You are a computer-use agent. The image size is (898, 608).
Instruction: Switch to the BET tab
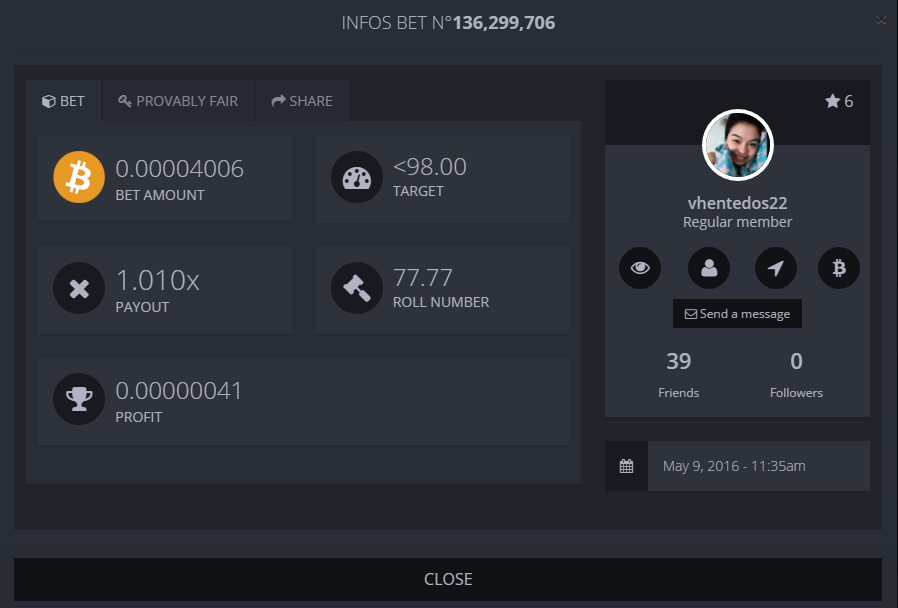point(64,101)
